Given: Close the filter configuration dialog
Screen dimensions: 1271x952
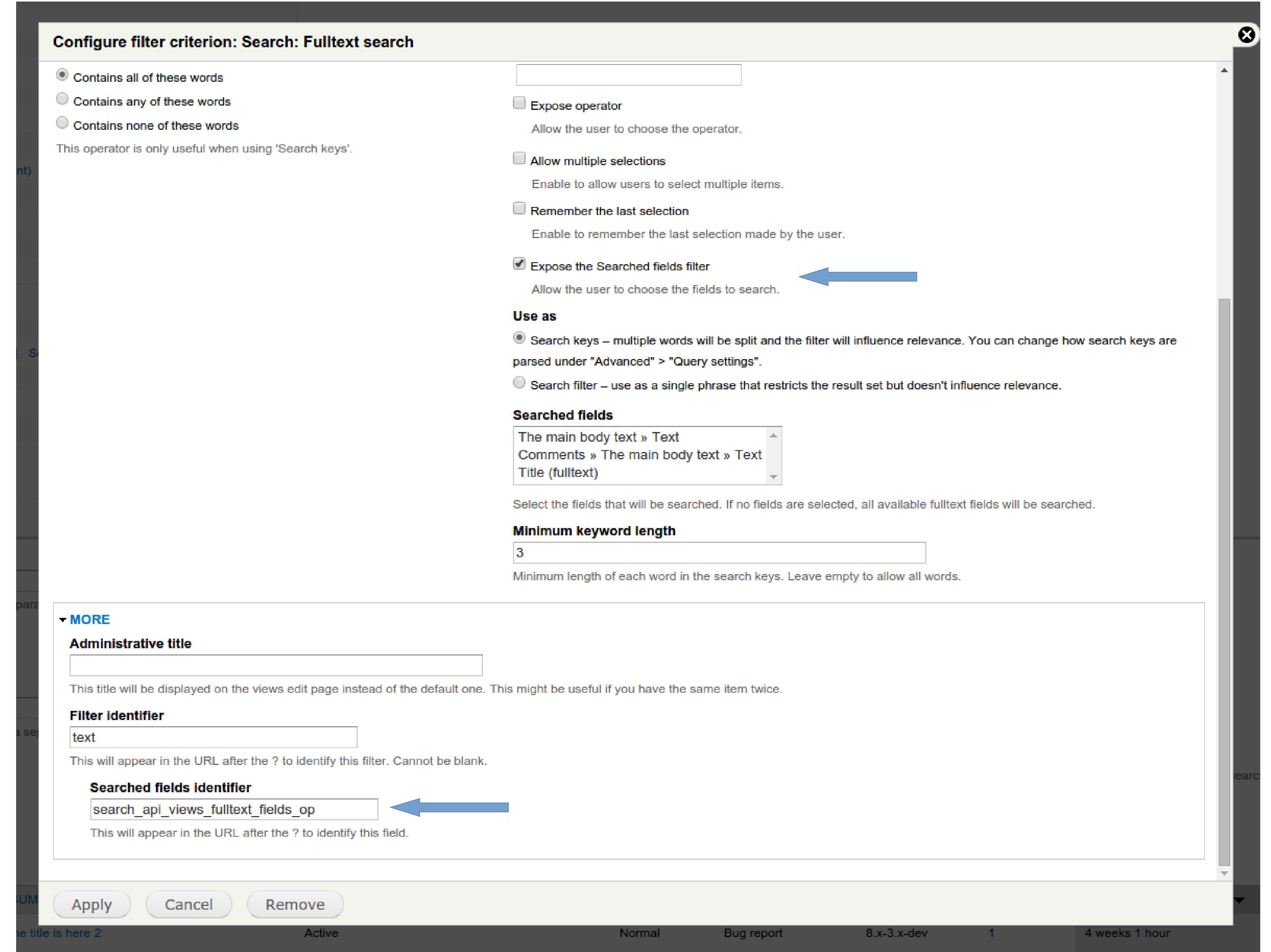Looking at the screenshot, I should tap(1247, 35).
